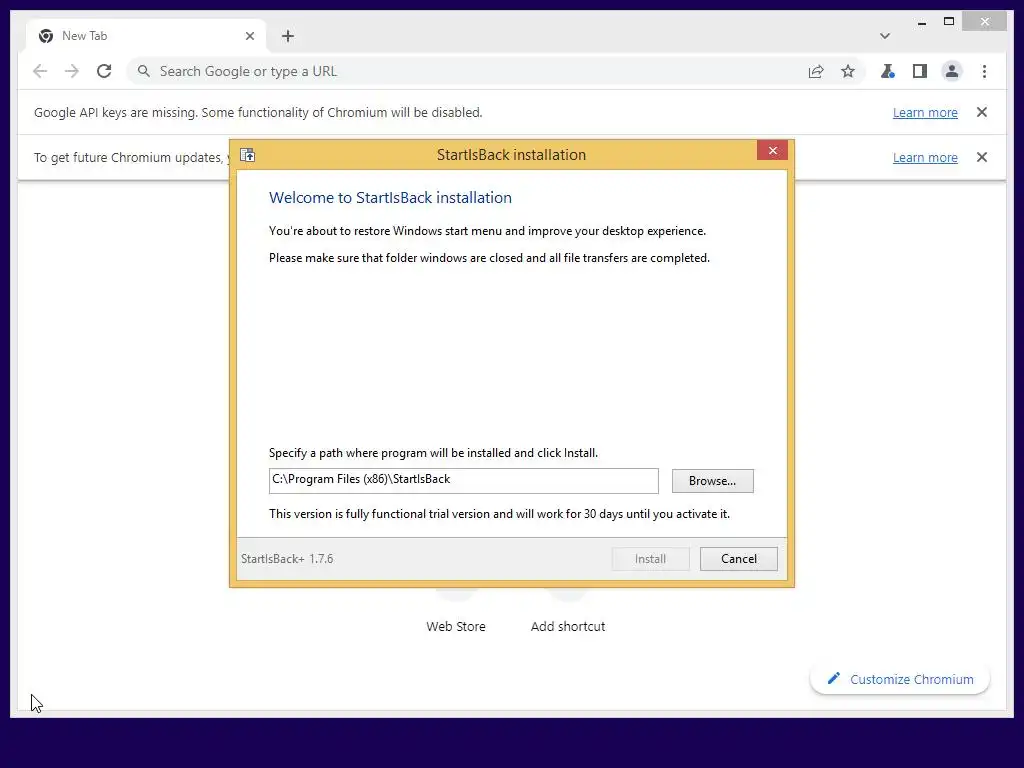This screenshot has width=1024, height=768.
Task: Click Add shortcut on new tab page
Action: (x=568, y=626)
